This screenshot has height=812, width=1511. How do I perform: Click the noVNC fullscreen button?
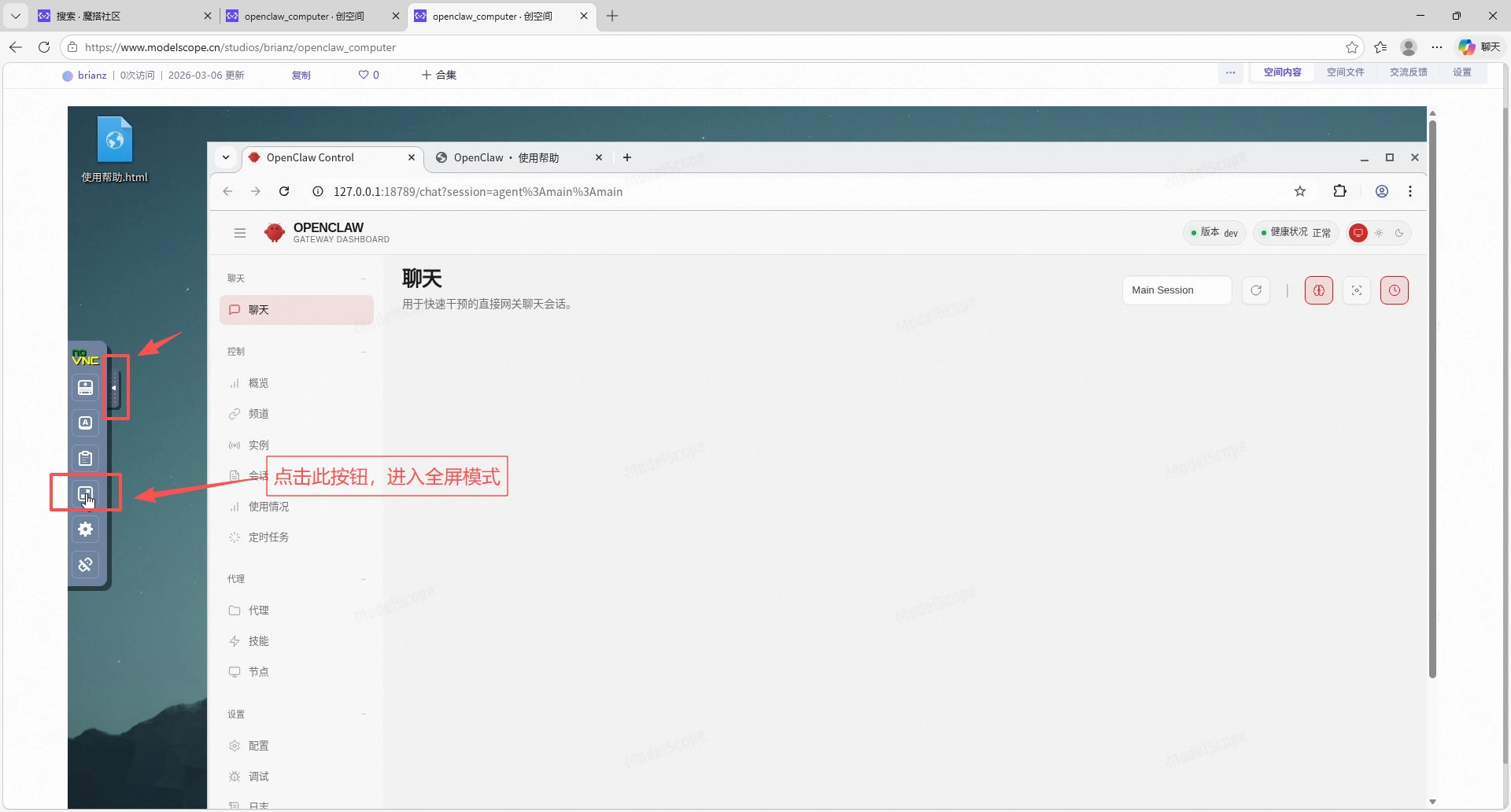click(x=86, y=493)
